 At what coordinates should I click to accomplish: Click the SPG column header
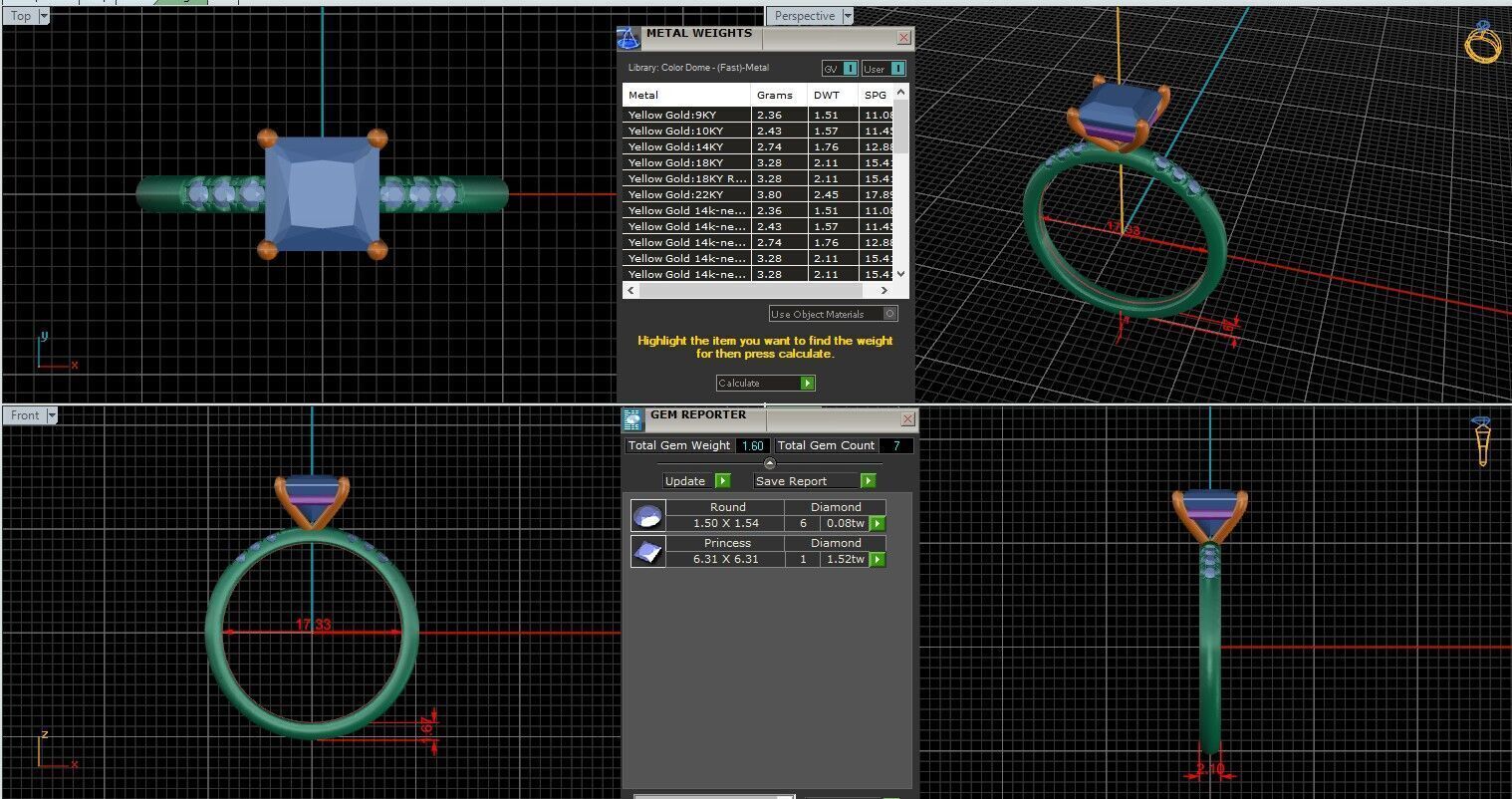tap(876, 95)
